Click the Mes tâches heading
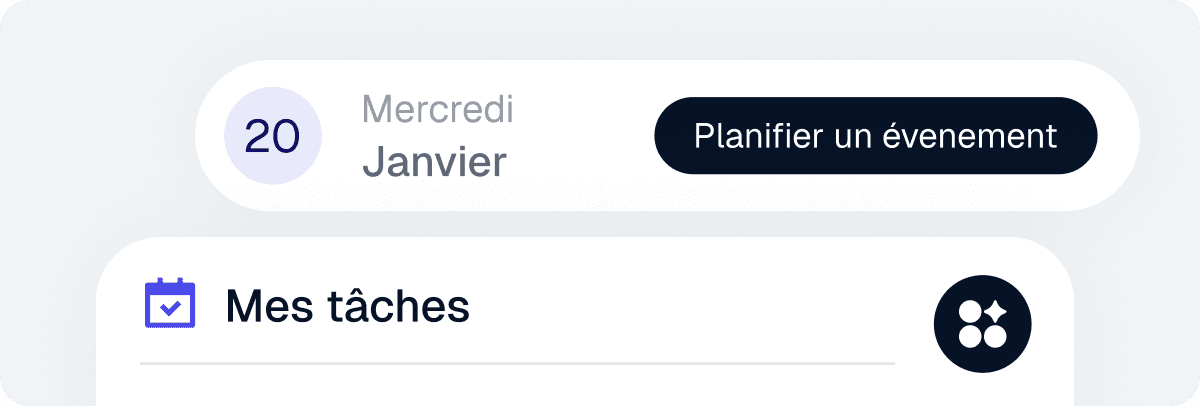Image resolution: width=1200 pixels, height=406 pixels. [x=347, y=307]
